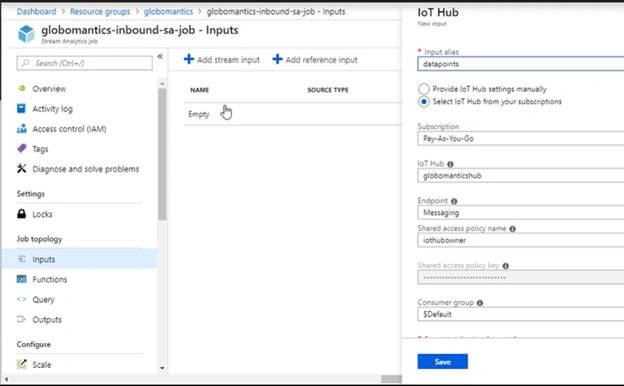
Task: Select Provide IoT Hub settings manually
Action: click(424, 89)
